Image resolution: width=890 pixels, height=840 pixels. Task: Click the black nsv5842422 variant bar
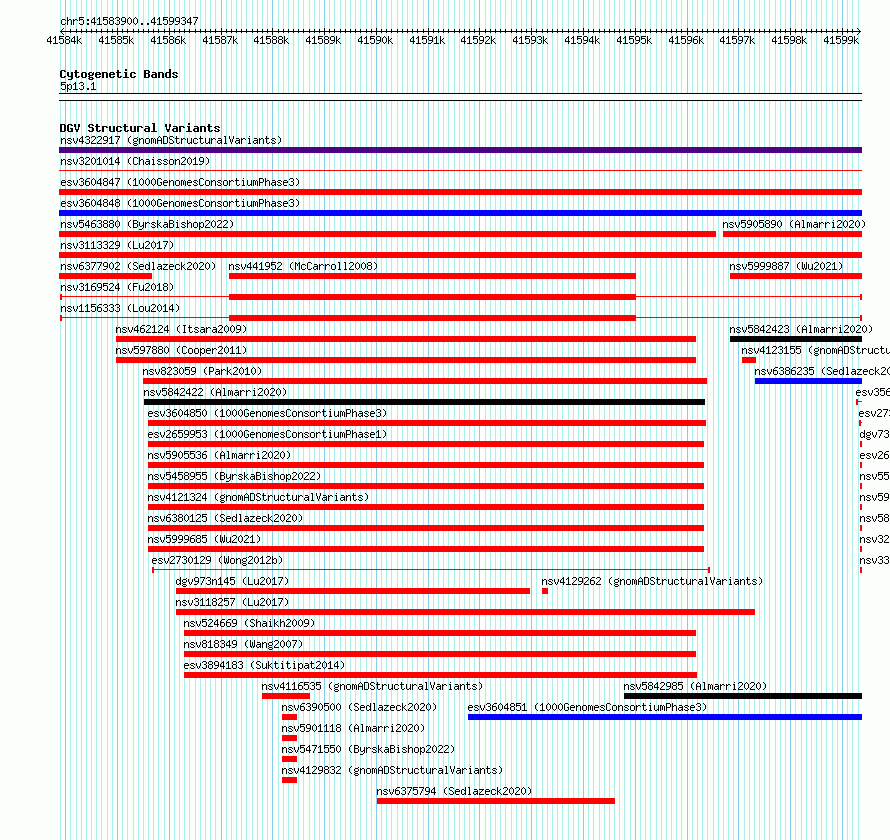coord(425,402)
